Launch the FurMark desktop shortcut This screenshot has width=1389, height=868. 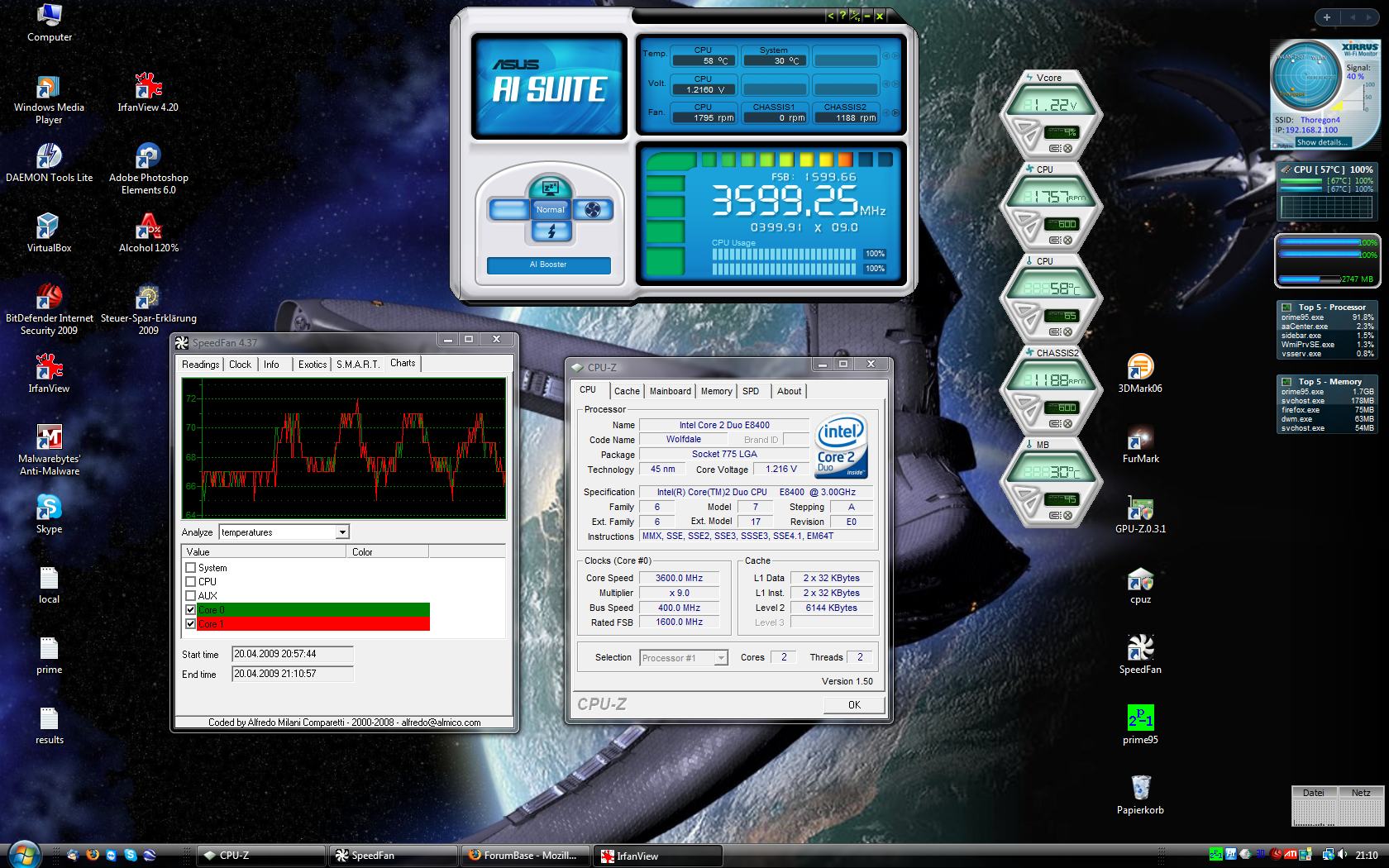(1140, 443)
